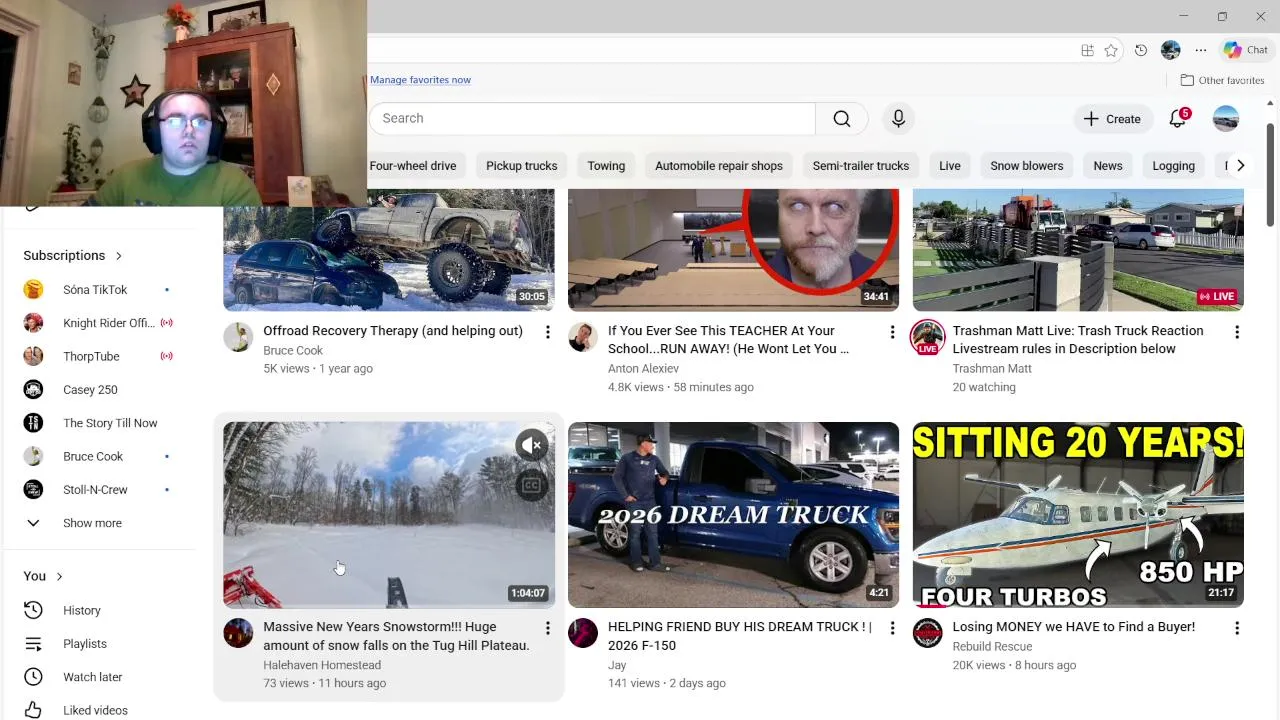This screenshot has width=1280, height=720.
Task: Open split screen icon in address bar
Action: pyautogui.click(x=1087, y=50)
